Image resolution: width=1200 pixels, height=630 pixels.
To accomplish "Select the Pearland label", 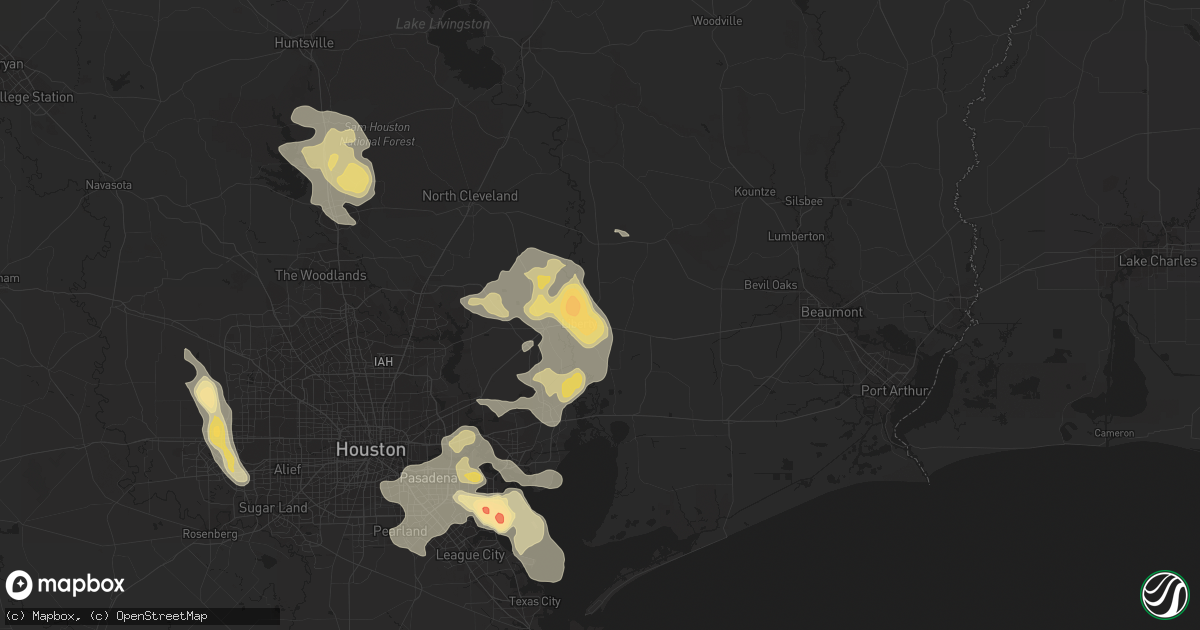I will pos(400,531).
